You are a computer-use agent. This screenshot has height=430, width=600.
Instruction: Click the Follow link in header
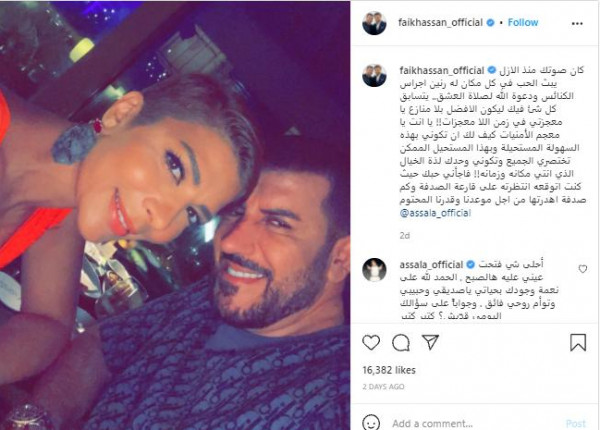point(523,23)
